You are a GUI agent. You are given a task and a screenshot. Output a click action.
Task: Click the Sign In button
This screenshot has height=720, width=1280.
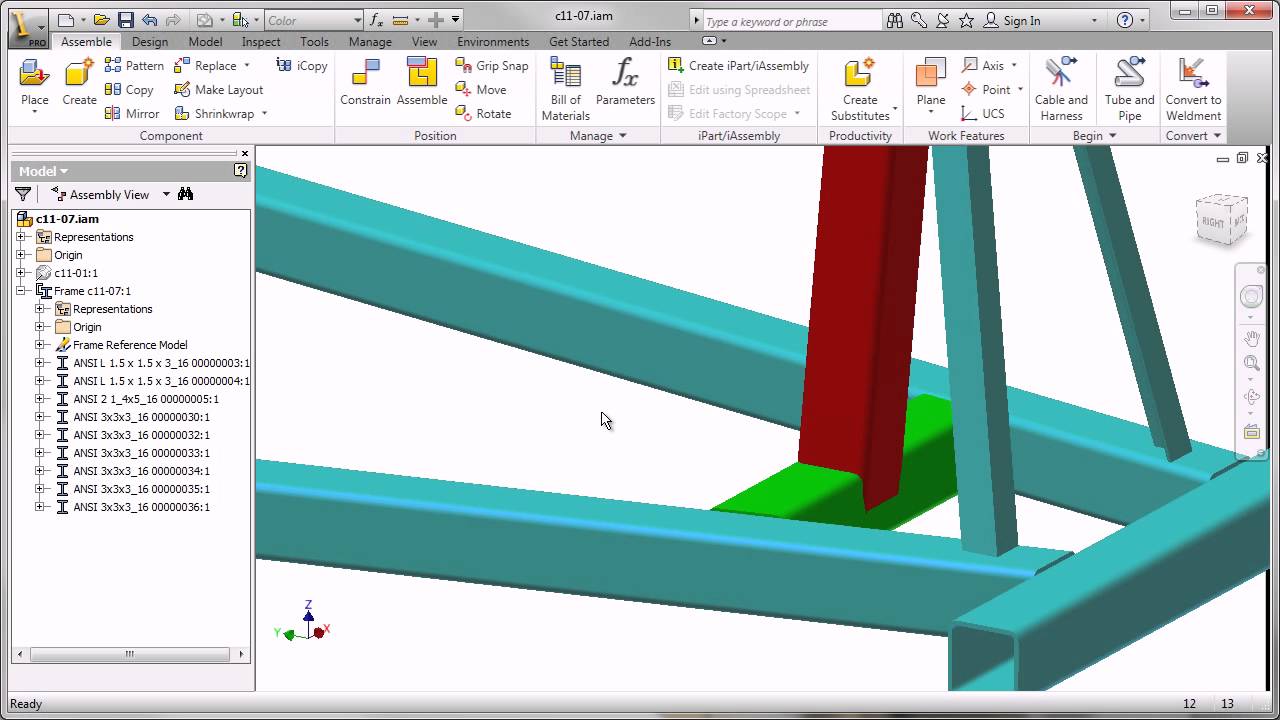point(1012,20)
